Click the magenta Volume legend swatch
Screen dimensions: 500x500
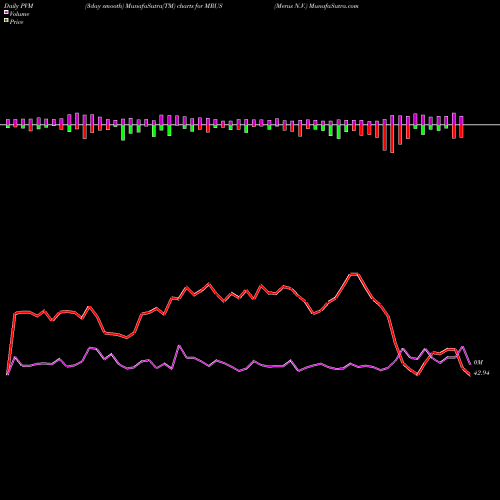(x=6, y=13)
